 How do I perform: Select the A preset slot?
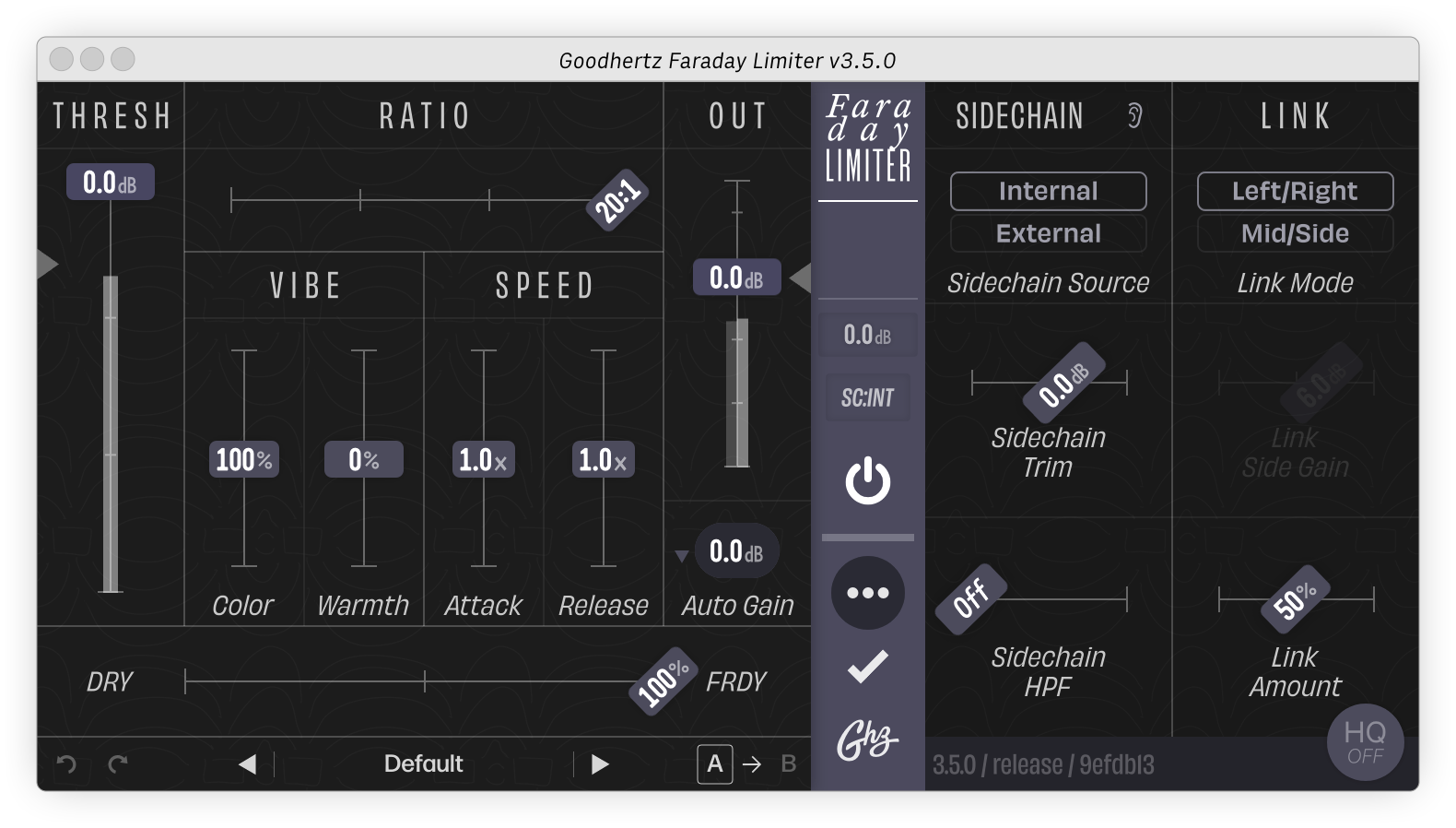715,764
